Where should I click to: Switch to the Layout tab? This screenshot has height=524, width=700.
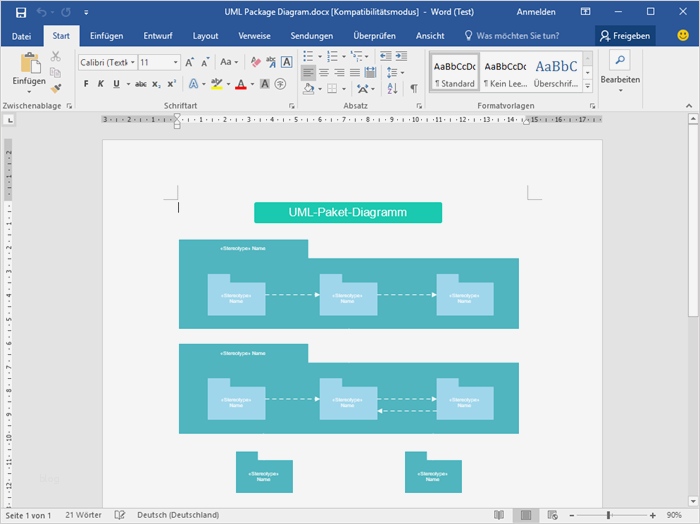pos(205,36)
